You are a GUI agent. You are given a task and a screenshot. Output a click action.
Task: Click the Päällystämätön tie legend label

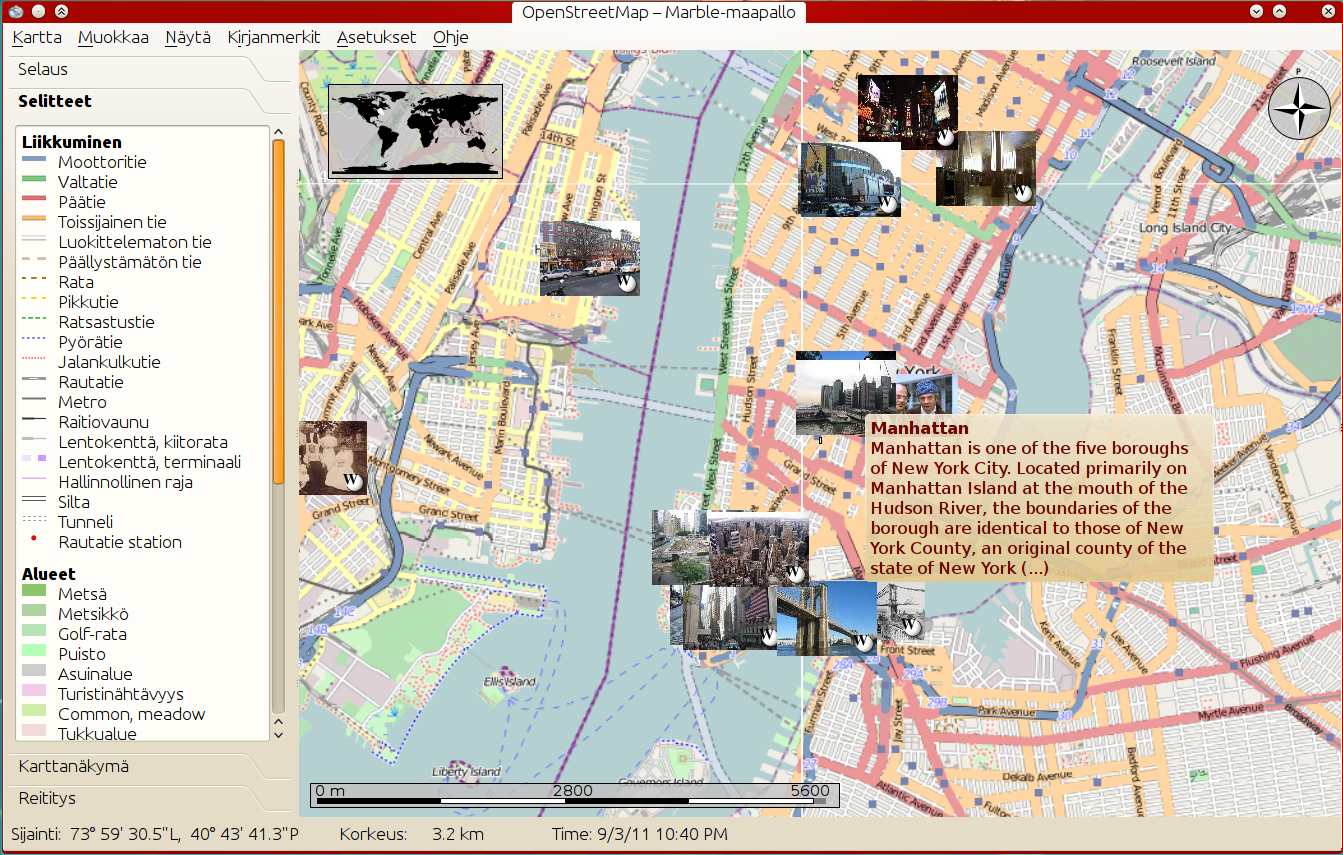tap(130, 262)
